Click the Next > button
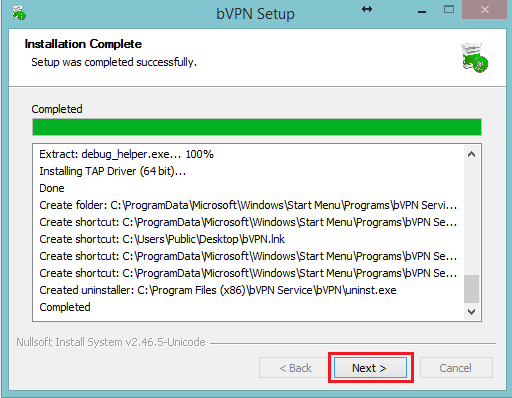This screenshot has width=512, height=398. (x=370, y=368)
